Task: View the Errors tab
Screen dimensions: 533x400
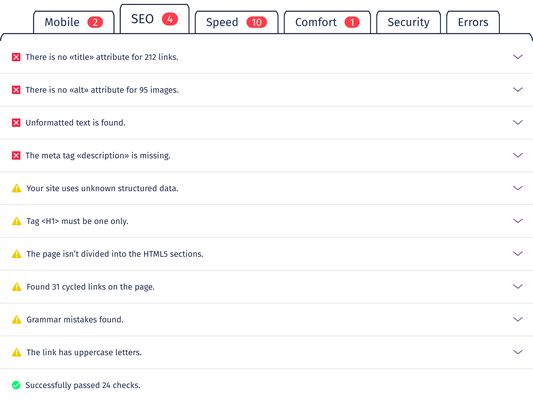Action: [473, 22]
